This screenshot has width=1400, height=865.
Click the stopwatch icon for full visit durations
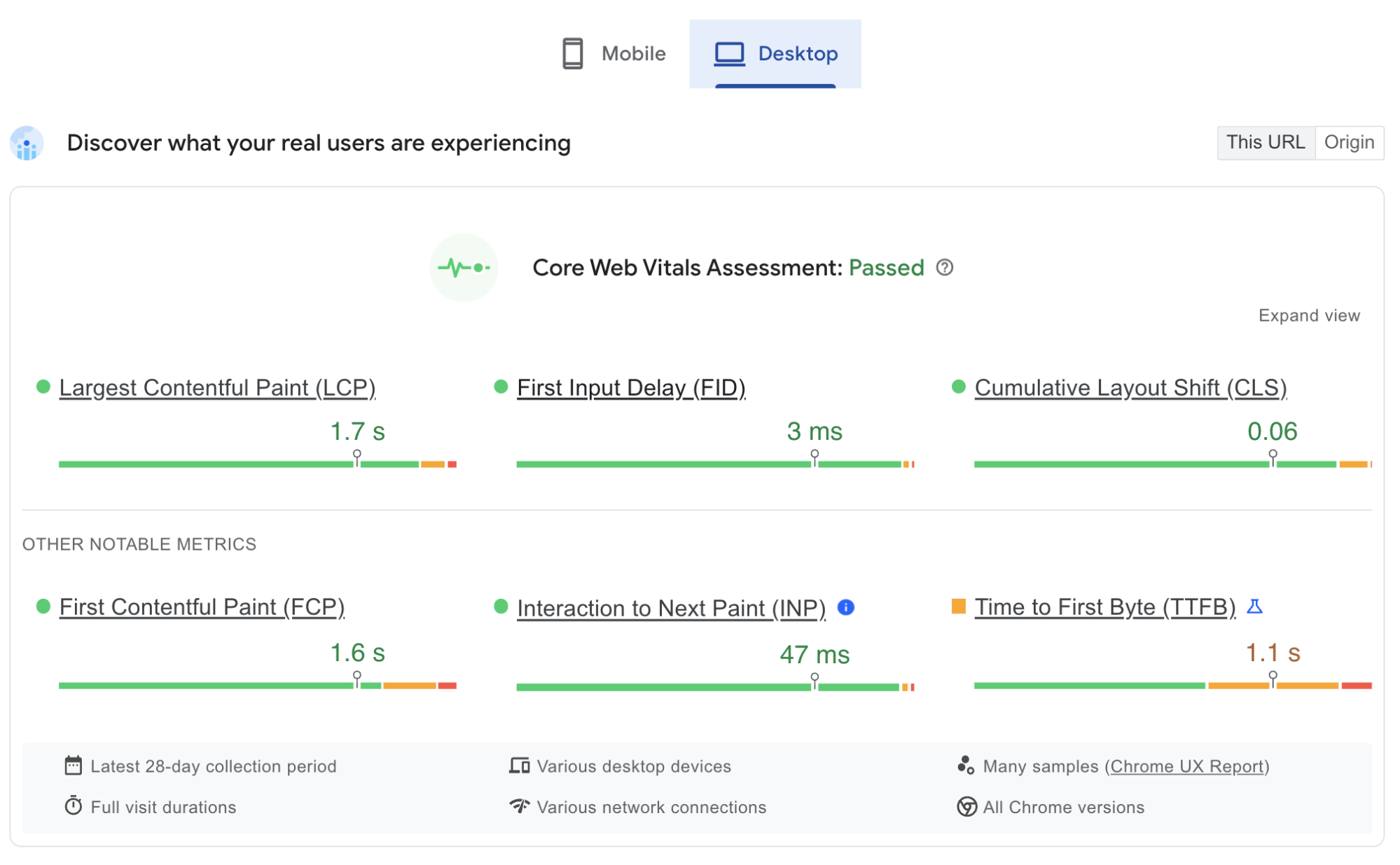pyautogui.click(x=74, y=807)
